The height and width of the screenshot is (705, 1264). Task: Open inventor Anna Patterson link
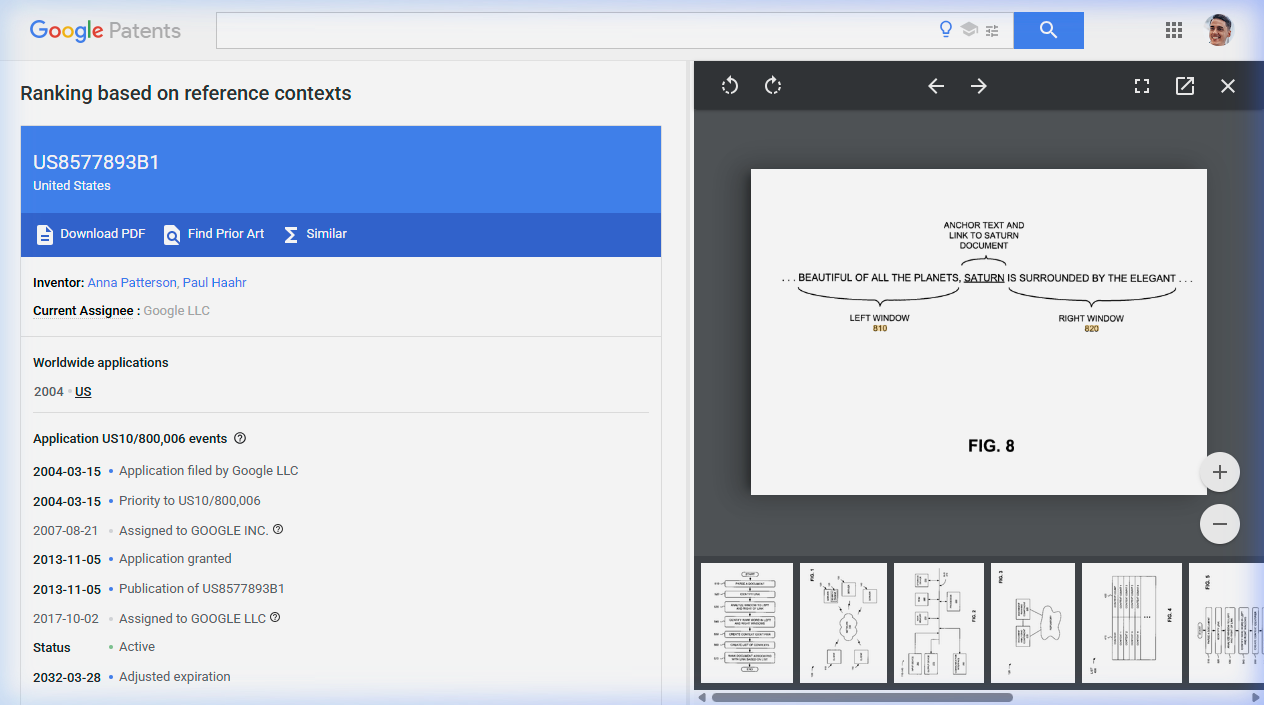point(132,283)
